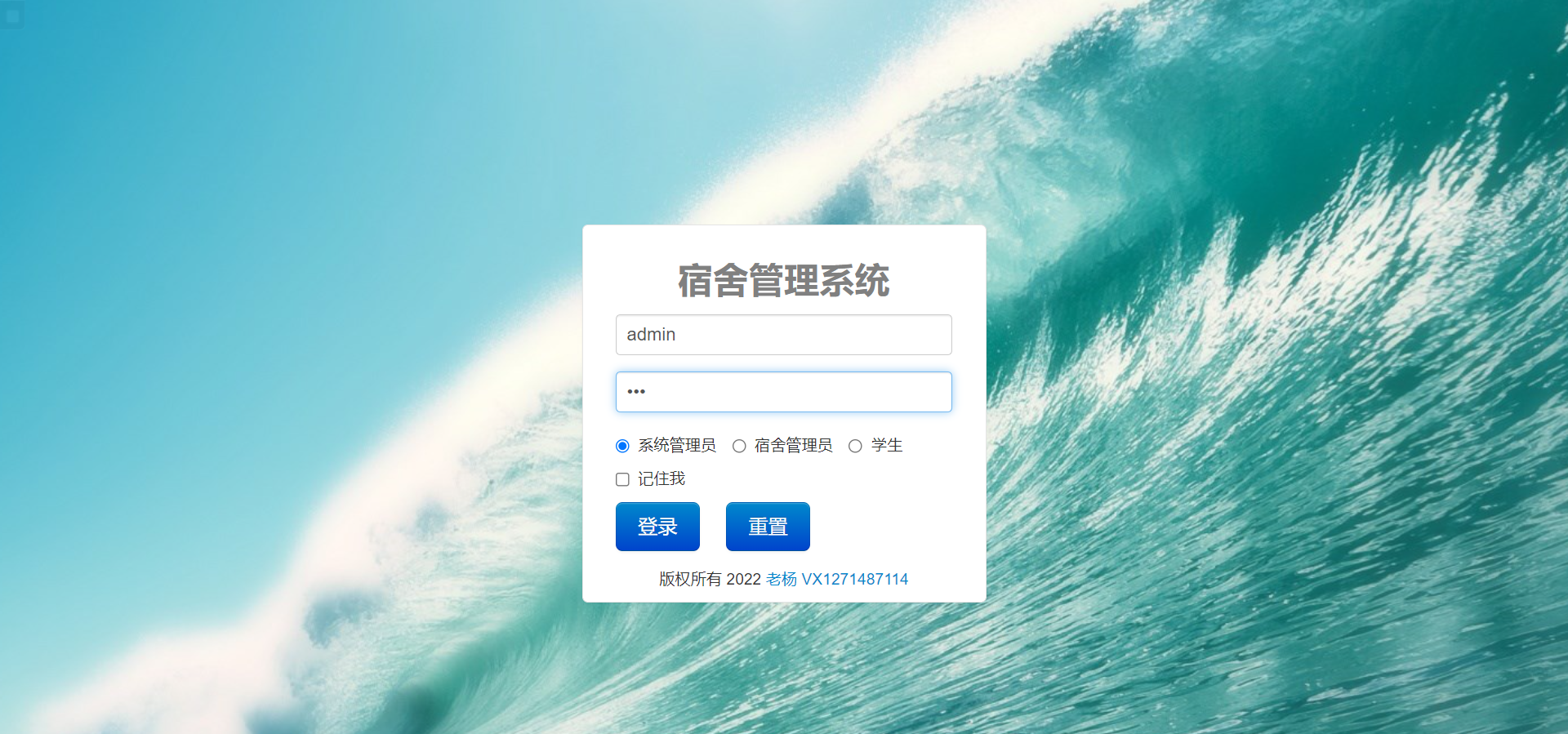Image resolution: width=1568 pixels, height=734 pixels.
Task: Click the empty right end of username field
Action: pos(915,335)
